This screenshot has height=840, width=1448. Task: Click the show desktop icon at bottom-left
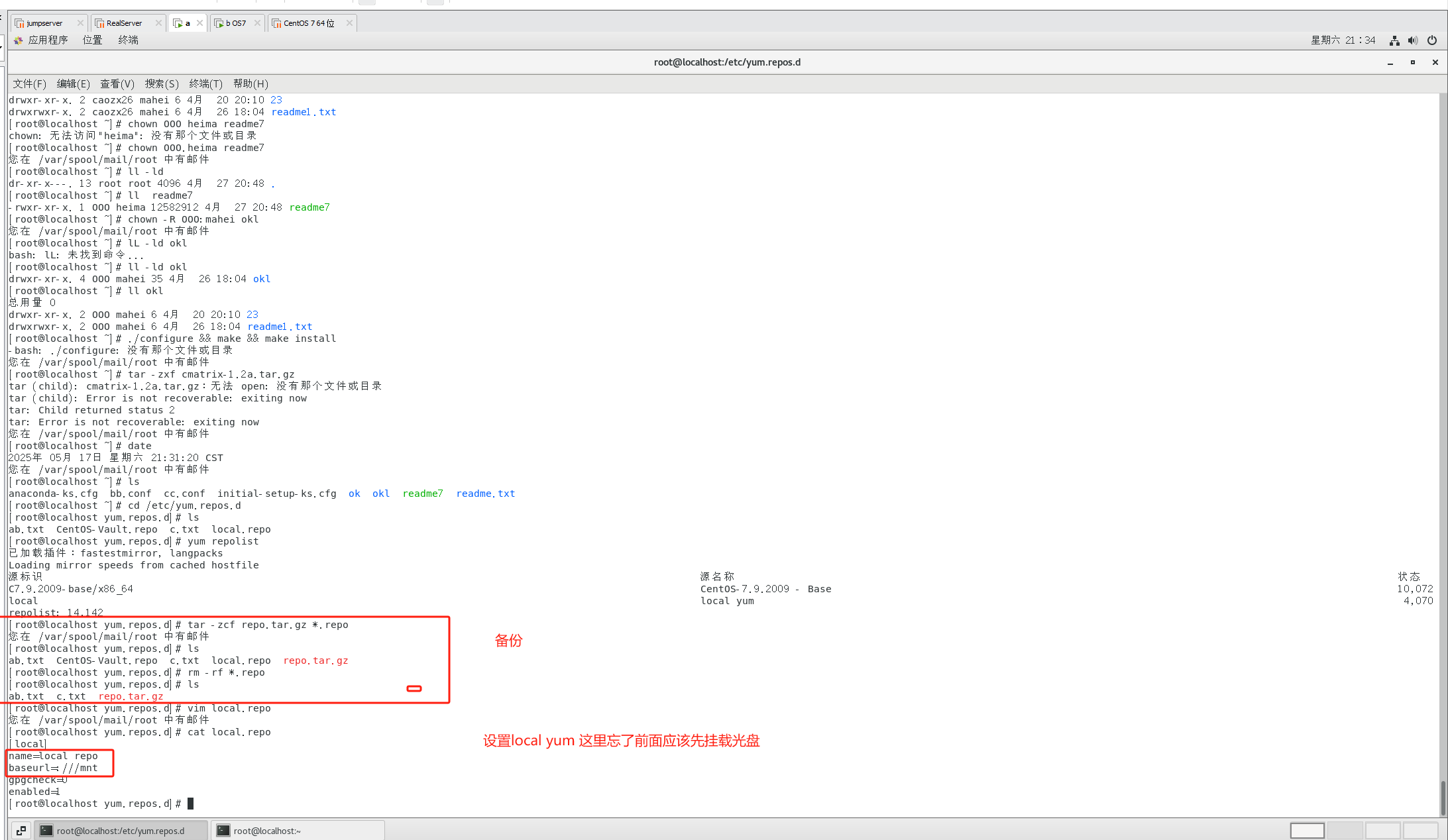21,830
